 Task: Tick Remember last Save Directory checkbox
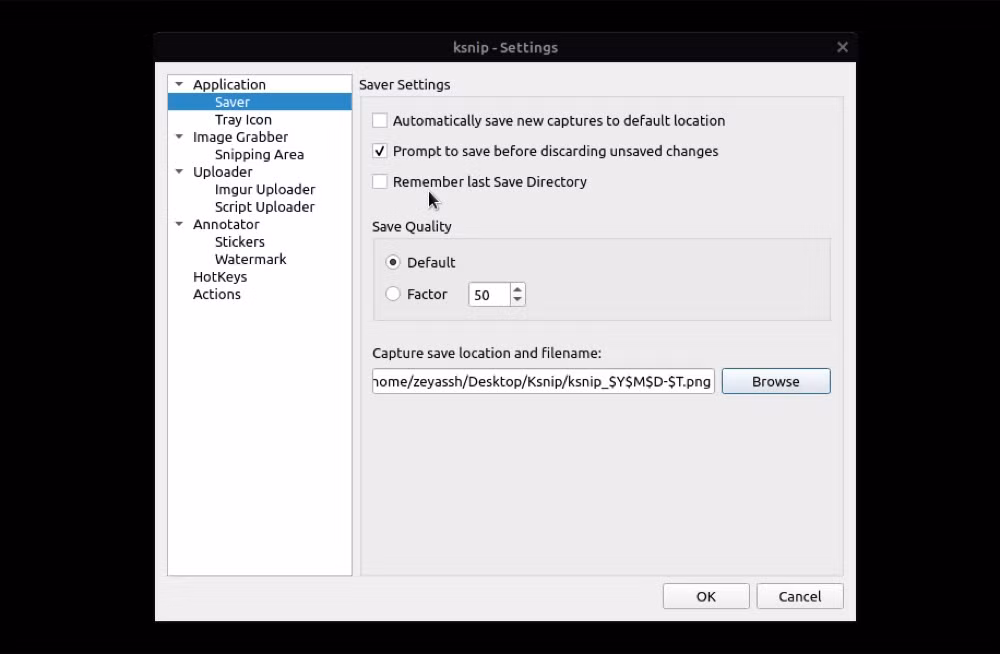379,182
